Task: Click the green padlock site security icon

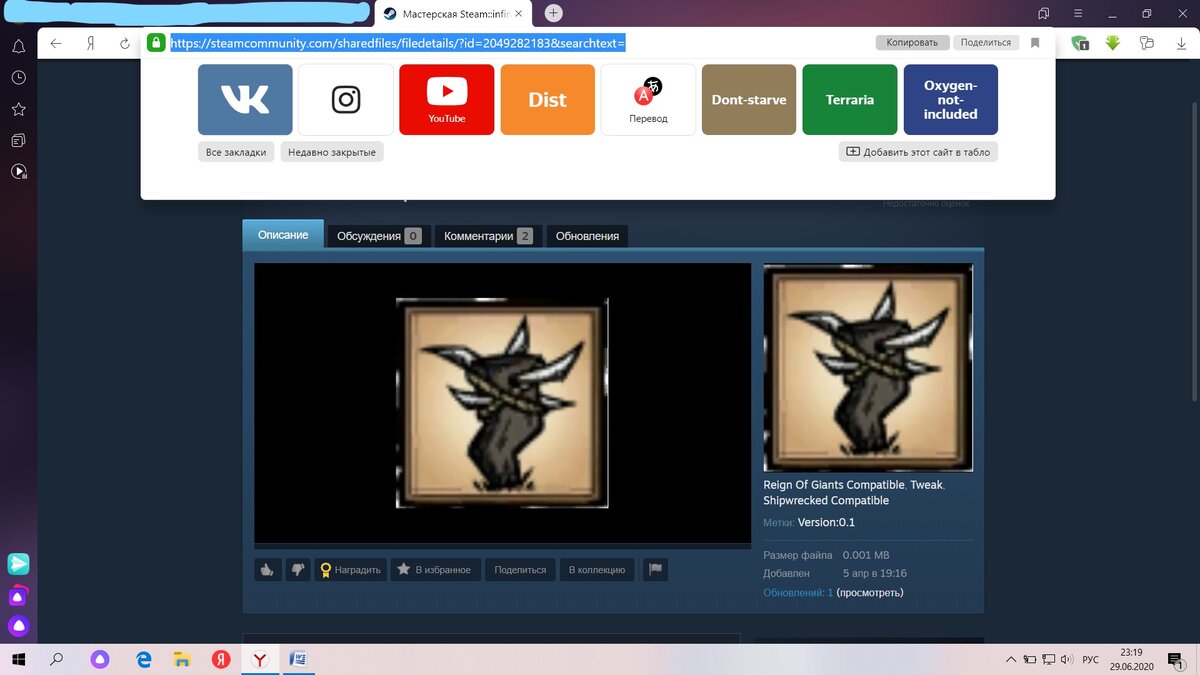Action: (155, 43)
